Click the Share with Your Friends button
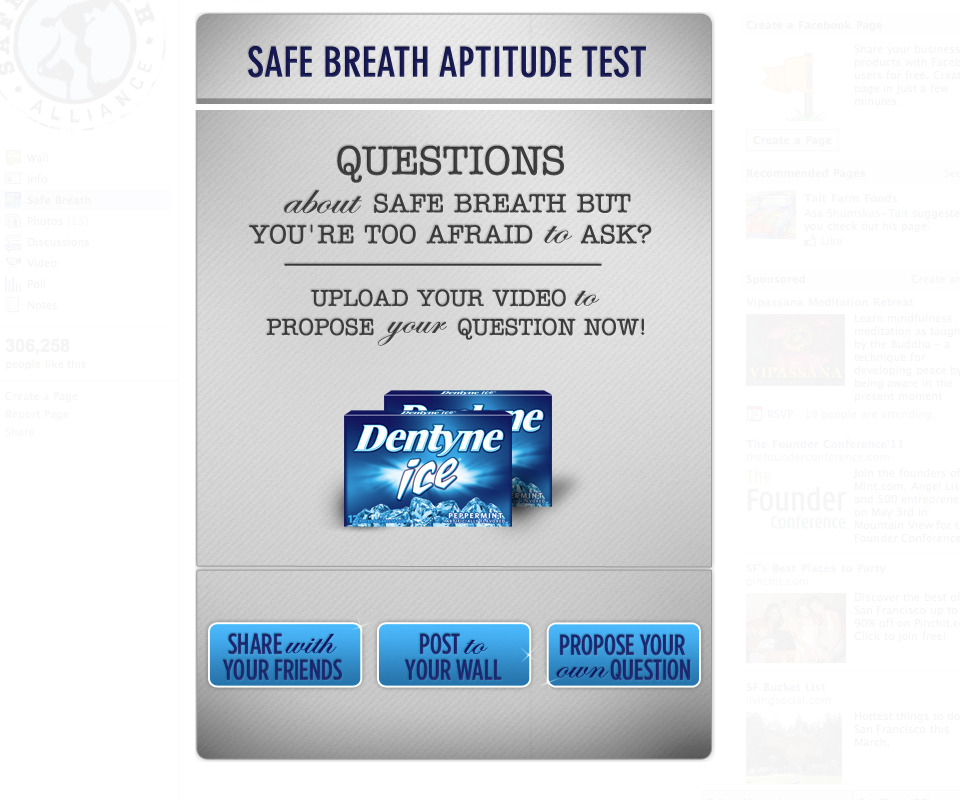The width and height of the screenshot is (960, 800). (x=285, y=655)
